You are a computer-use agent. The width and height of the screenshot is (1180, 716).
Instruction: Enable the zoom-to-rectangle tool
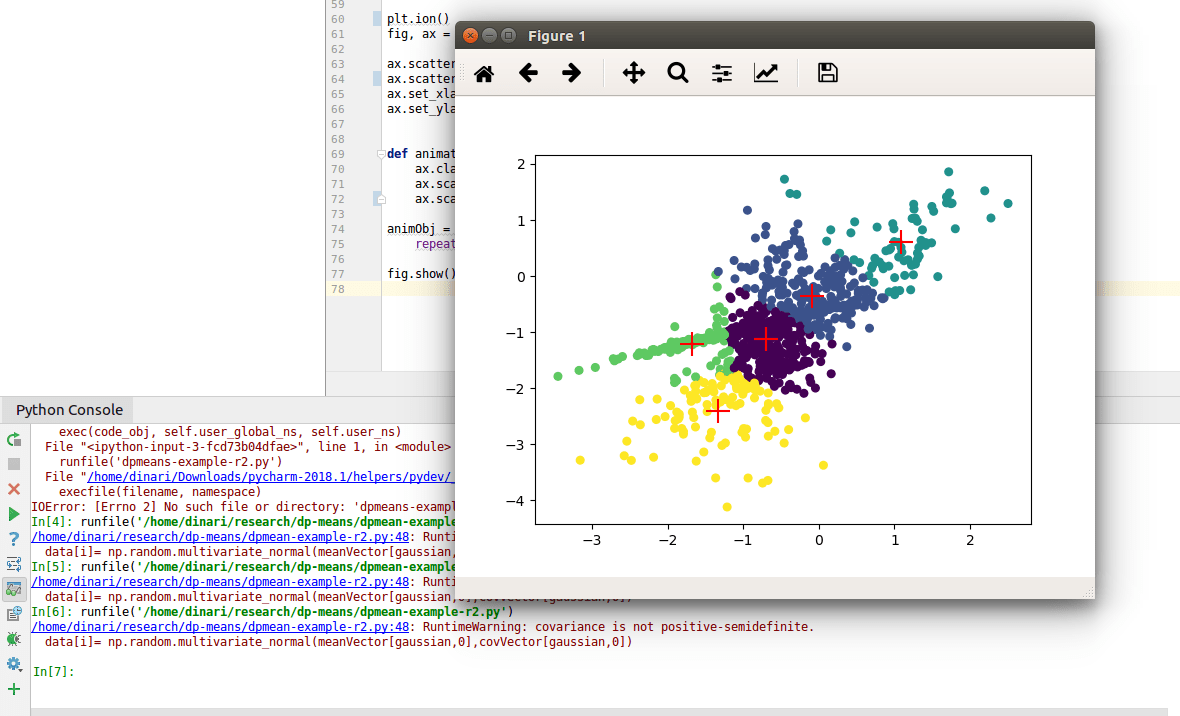(678, 72)
